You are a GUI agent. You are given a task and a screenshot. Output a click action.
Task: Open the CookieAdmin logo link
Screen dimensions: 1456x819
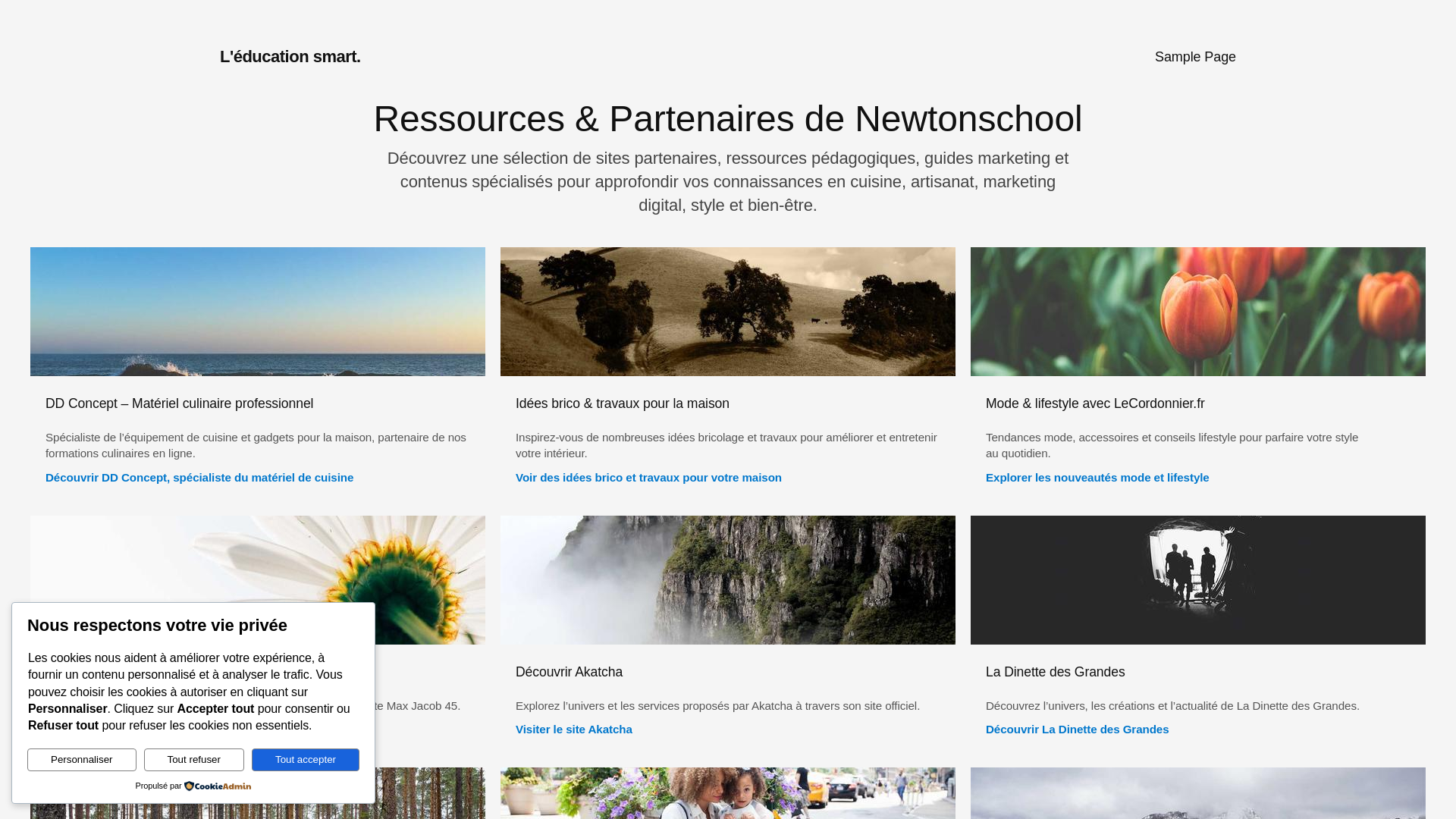pyautogui.click(x=218, y=786)
